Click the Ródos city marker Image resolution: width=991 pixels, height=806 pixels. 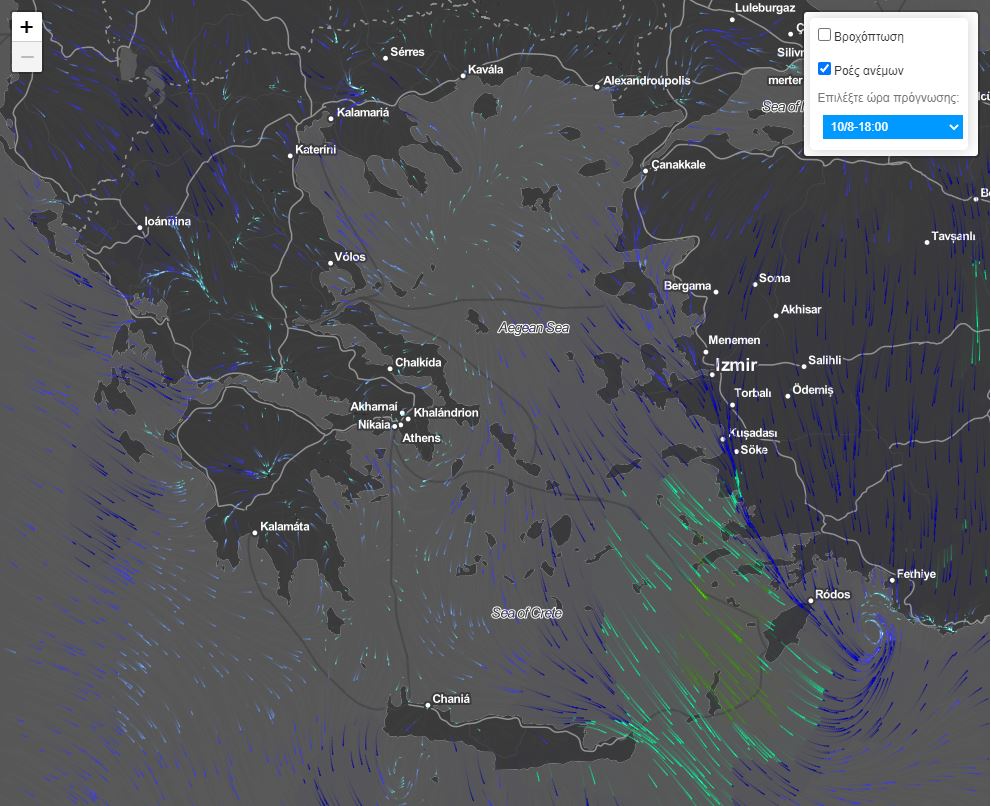click(810, 601)
